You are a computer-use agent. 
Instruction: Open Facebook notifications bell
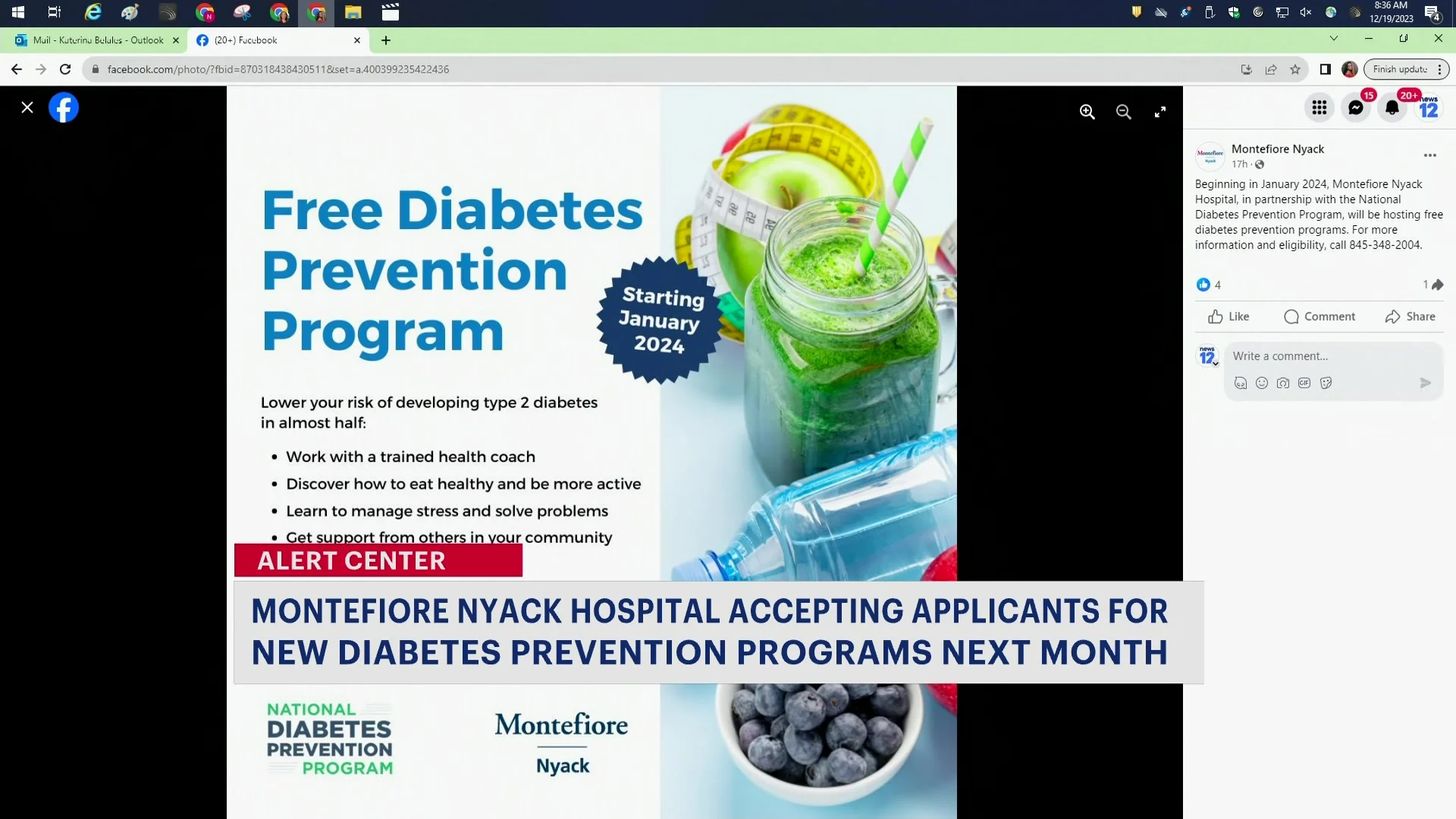coord(1392,108)
